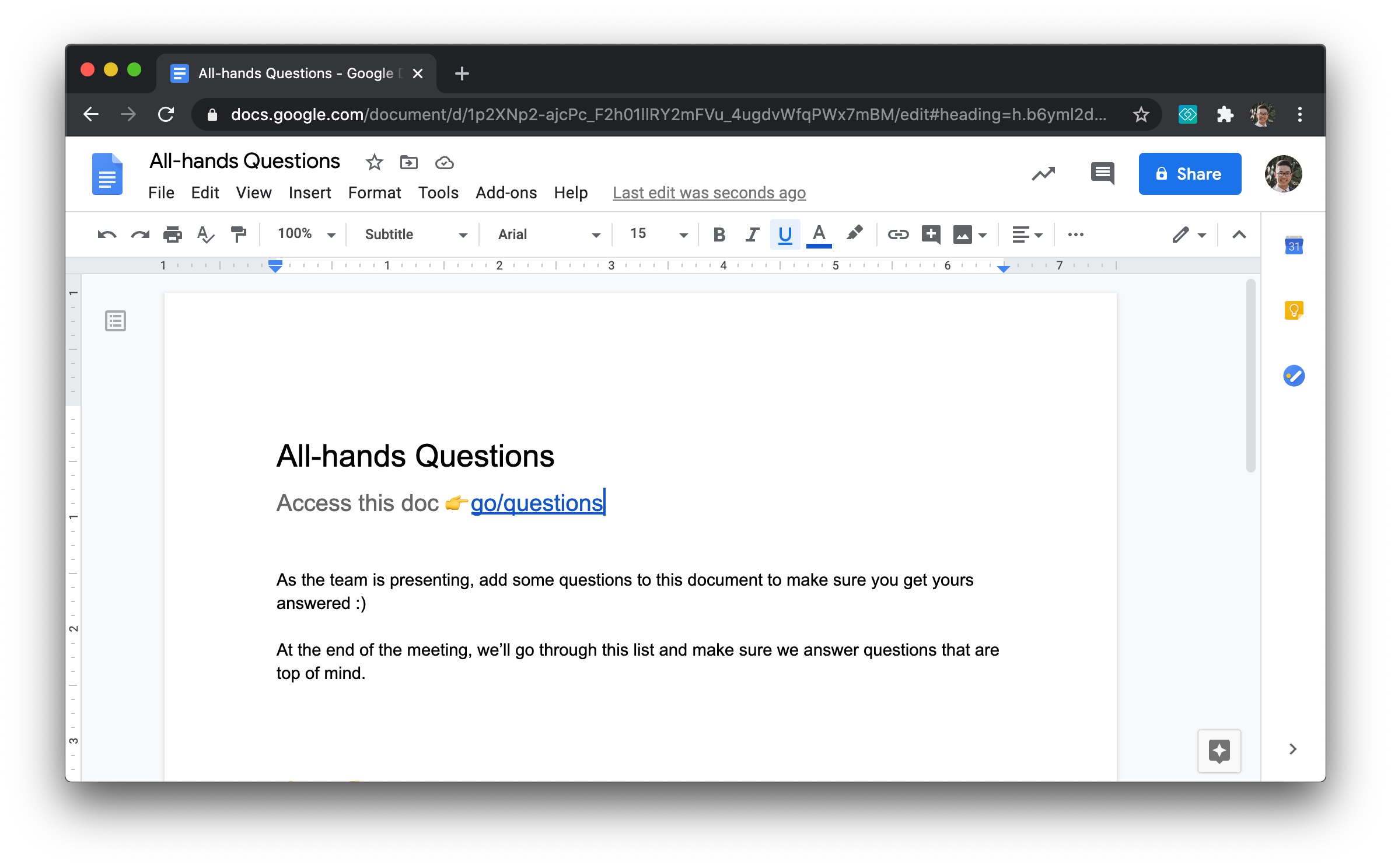1391x868 pixels.
Task: Open Google Keep in side panel
Action: coord(1294,310)
